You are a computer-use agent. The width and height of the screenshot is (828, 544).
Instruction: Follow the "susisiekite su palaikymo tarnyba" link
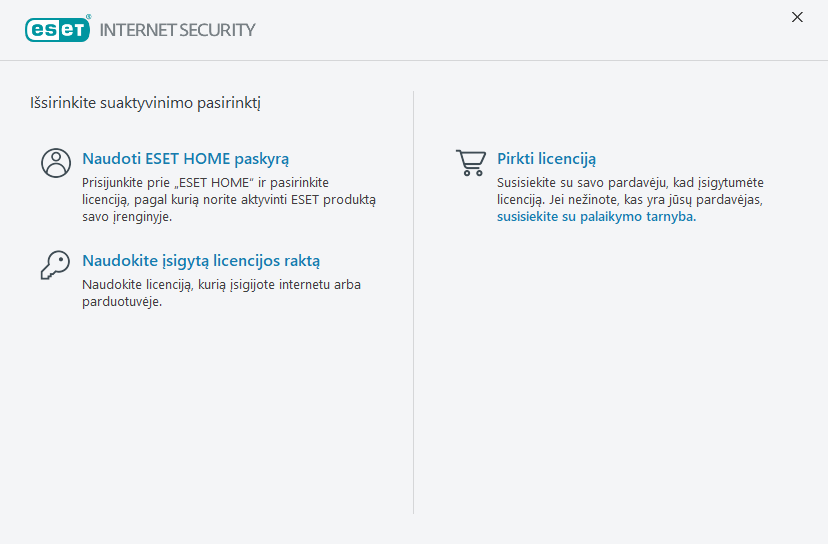[595, 216]
